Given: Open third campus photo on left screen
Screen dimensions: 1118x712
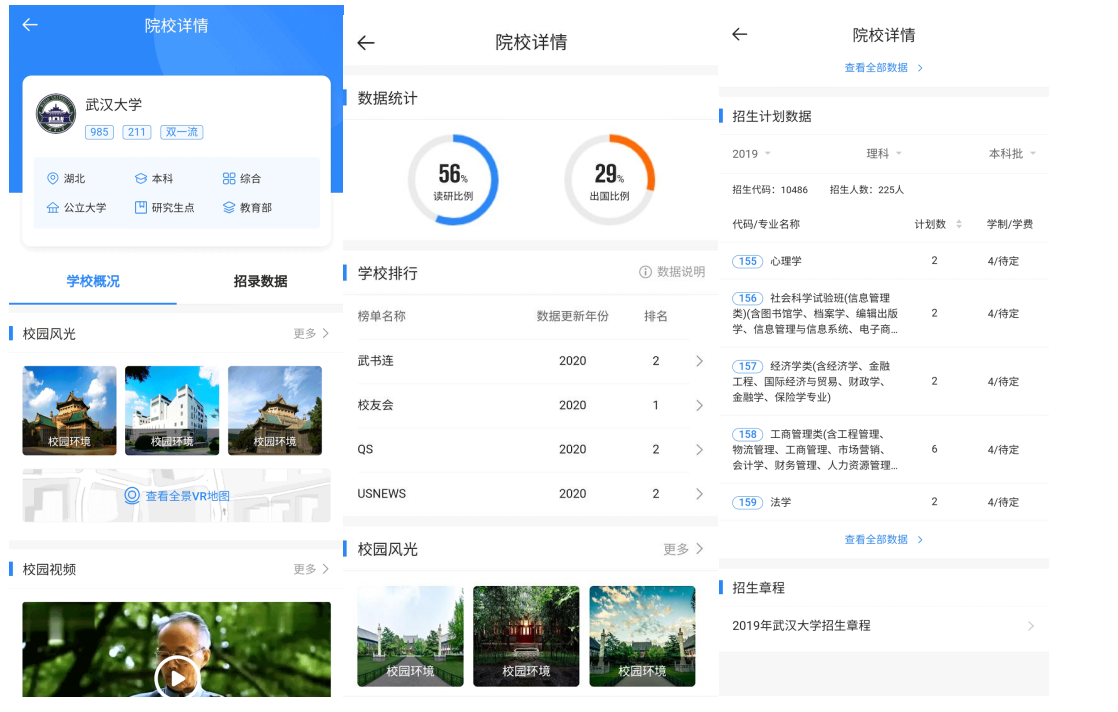Looking at the screenshot, I should click(275, 411).
